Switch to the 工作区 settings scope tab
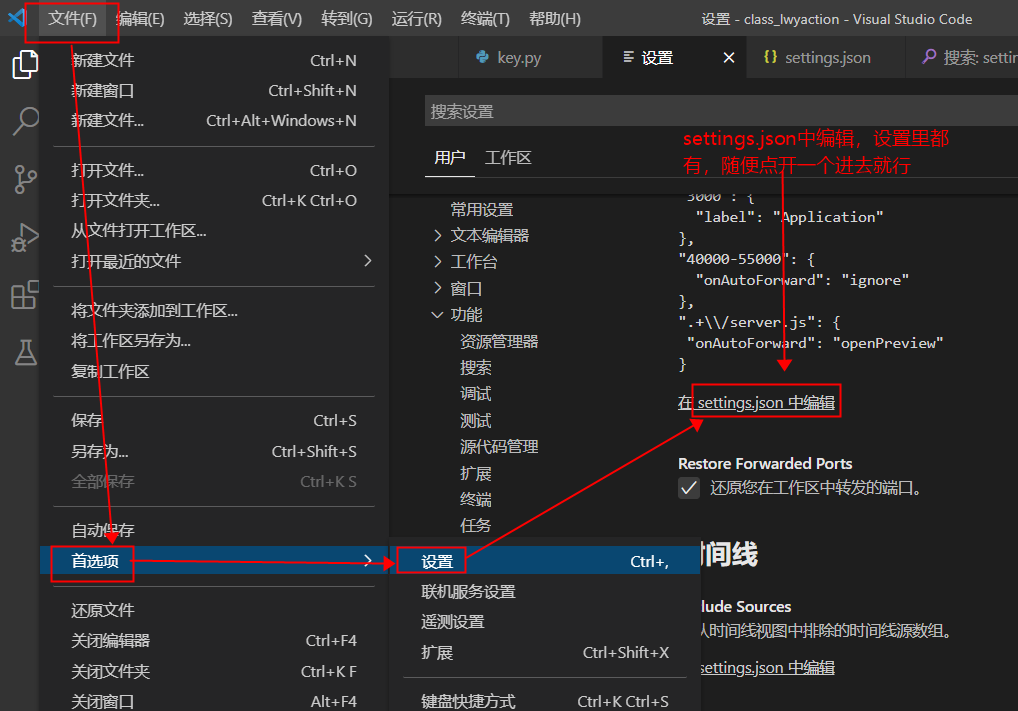1018x711 pixels. 508,158
